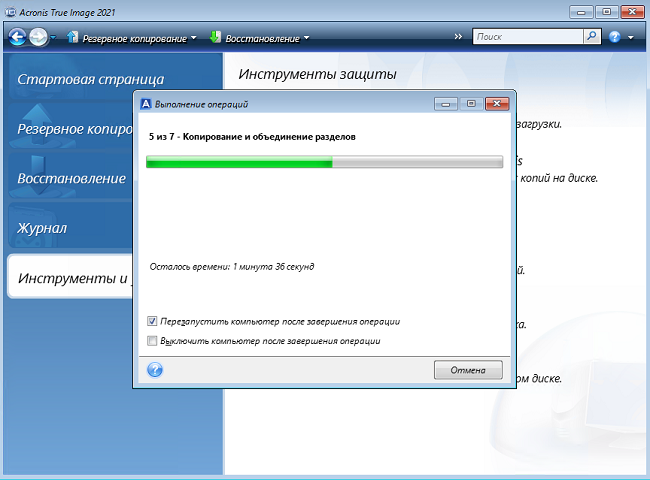Expand the Восстановление dropdown arrow
650x480 pixels.
click(306, 38)
